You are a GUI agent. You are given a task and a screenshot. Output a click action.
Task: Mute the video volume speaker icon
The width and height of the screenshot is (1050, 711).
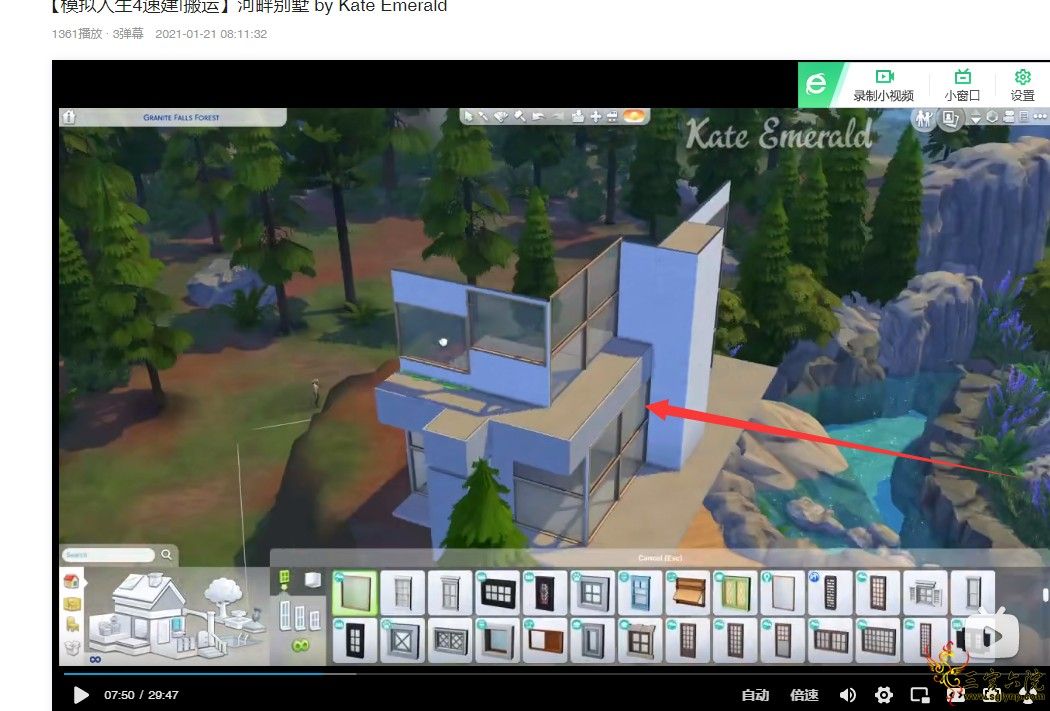847,695
